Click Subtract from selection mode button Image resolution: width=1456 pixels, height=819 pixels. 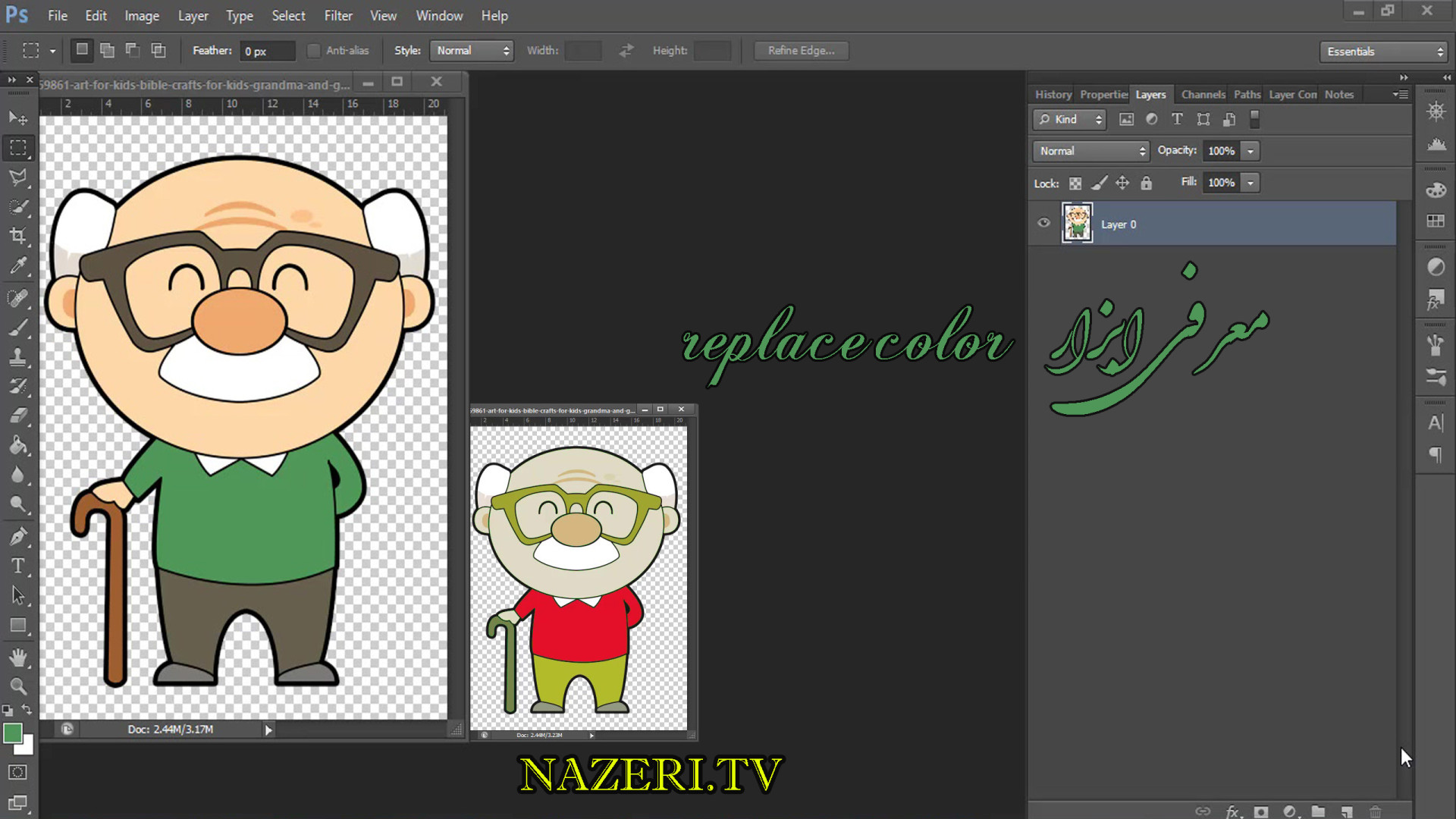pyautogui.click(x=133, y=51)
